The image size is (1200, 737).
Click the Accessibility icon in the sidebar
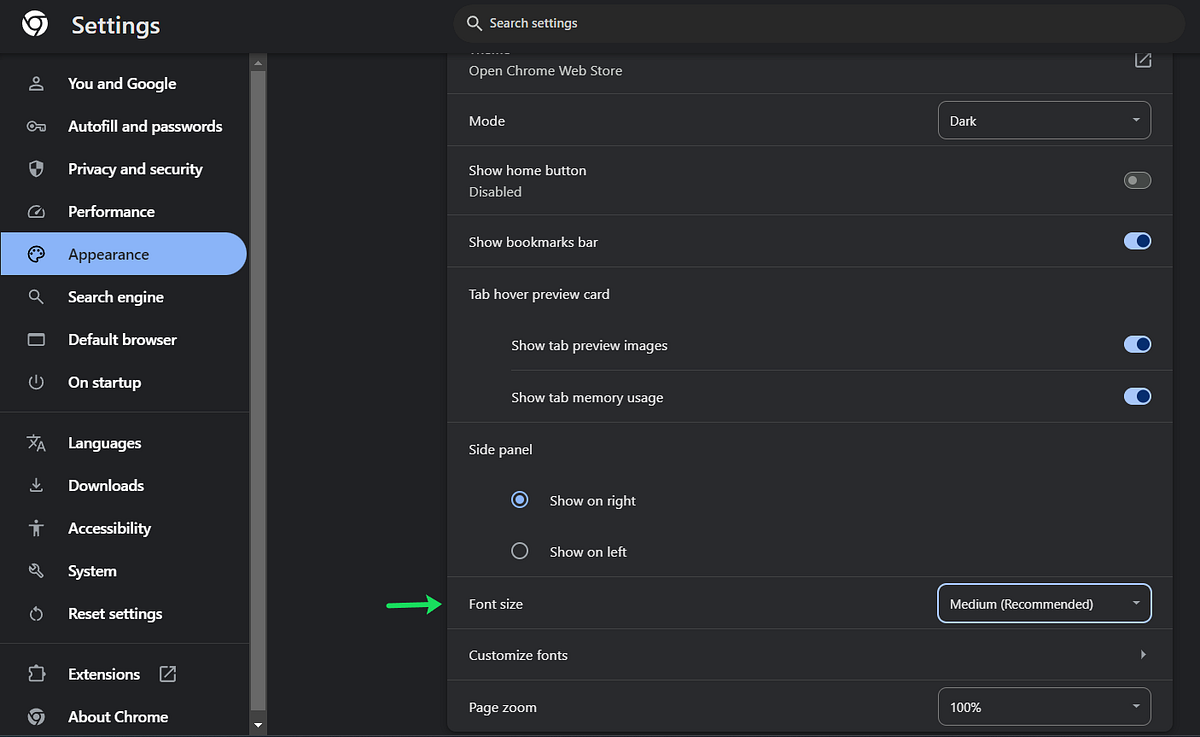tap(37, 528)
